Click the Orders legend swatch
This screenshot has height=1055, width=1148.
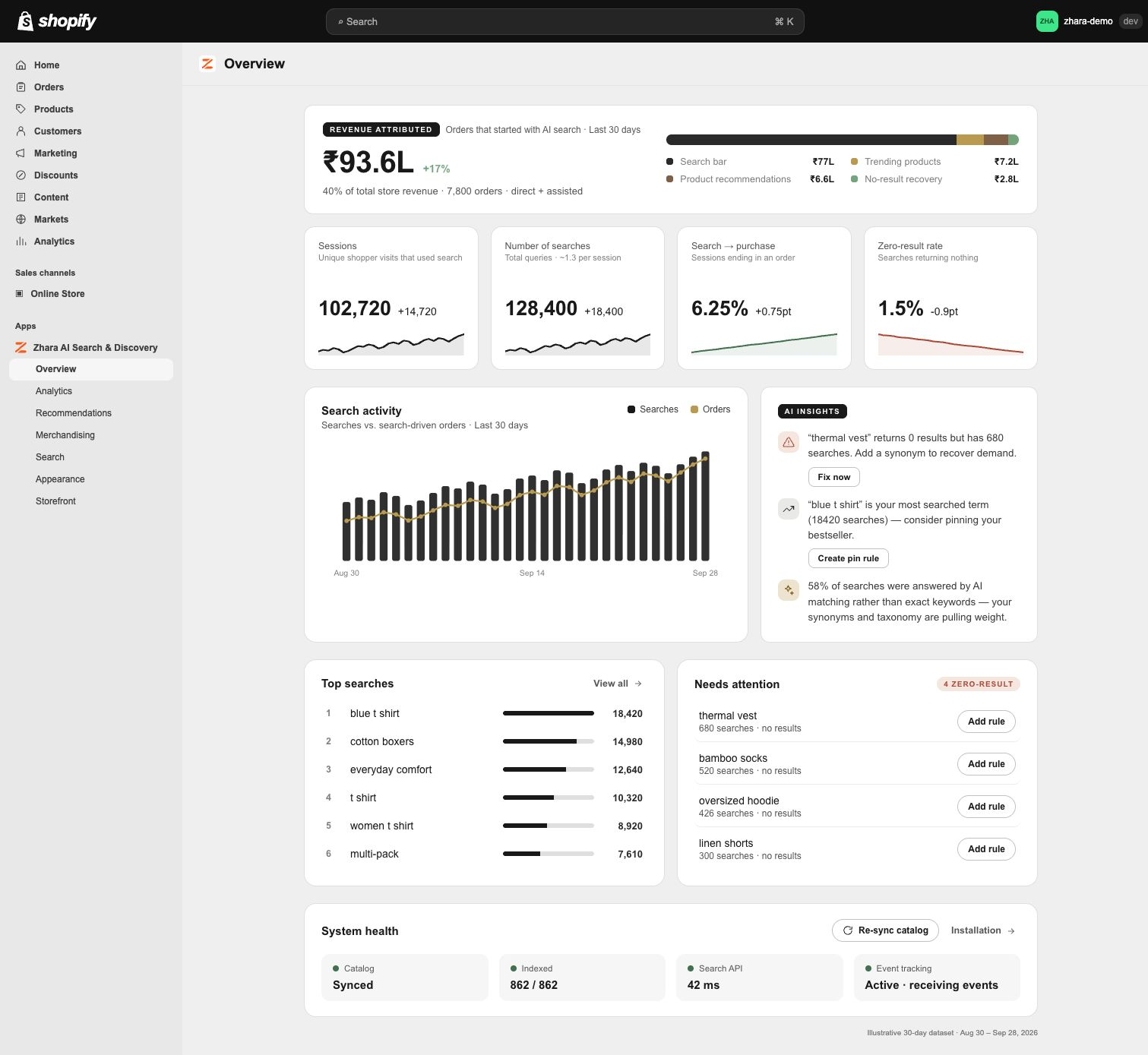tap(694, 409)
